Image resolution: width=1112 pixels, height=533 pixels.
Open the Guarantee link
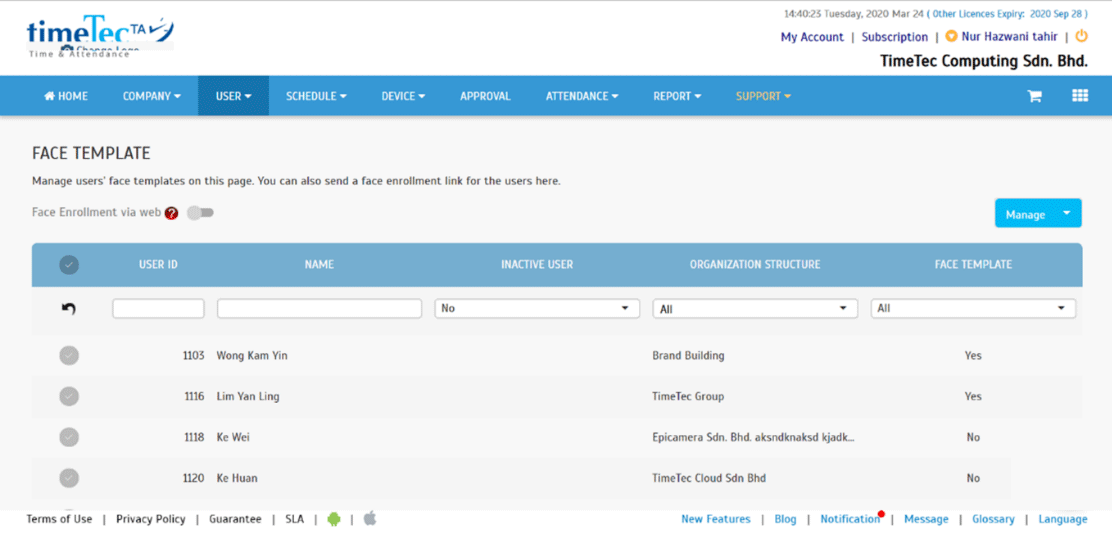point(235,519)
